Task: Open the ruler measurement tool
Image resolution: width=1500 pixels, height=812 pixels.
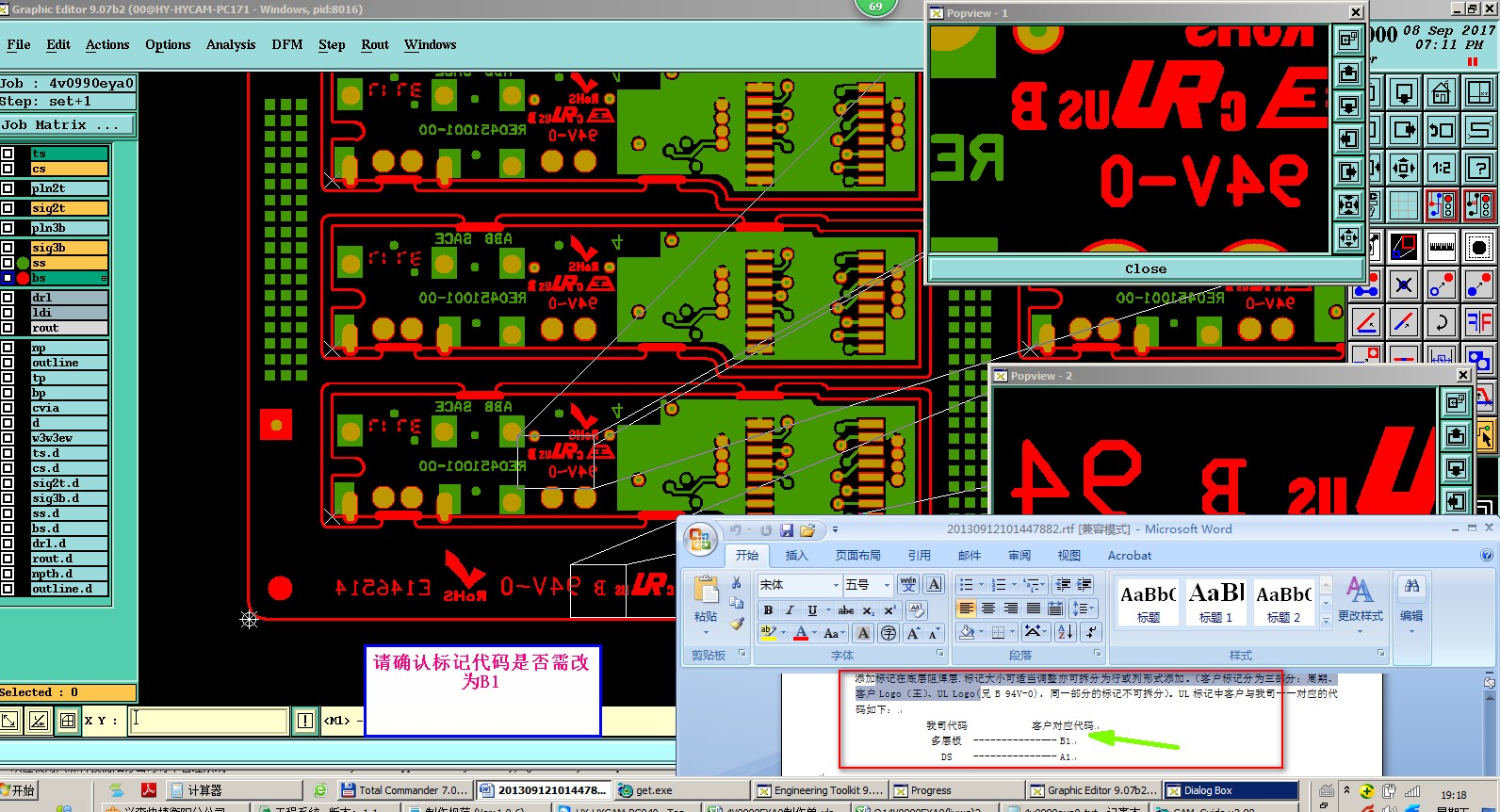Action: (x=1441, y=248)
